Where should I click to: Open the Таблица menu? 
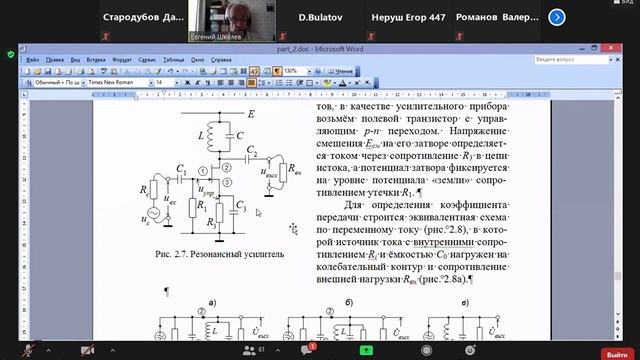click(173, 60)
